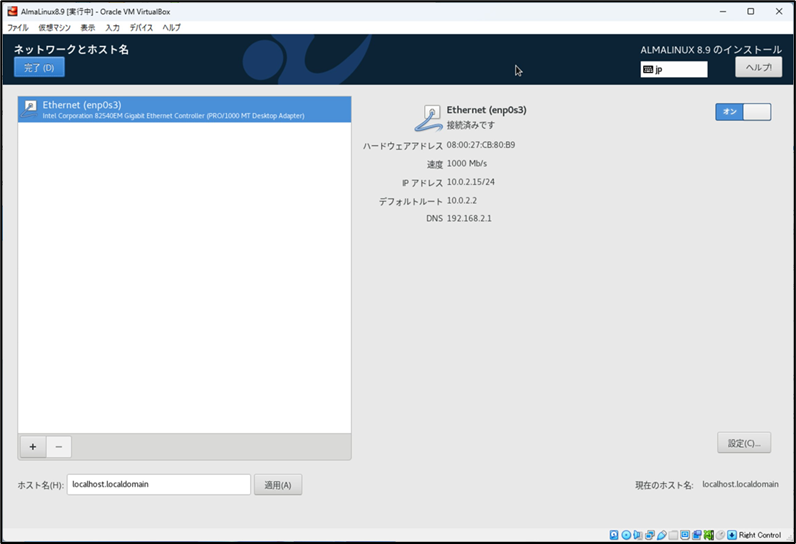Screen dimensions: 796x544
Task: Remove selected device with minus button
Action: (x=59, y=447)
